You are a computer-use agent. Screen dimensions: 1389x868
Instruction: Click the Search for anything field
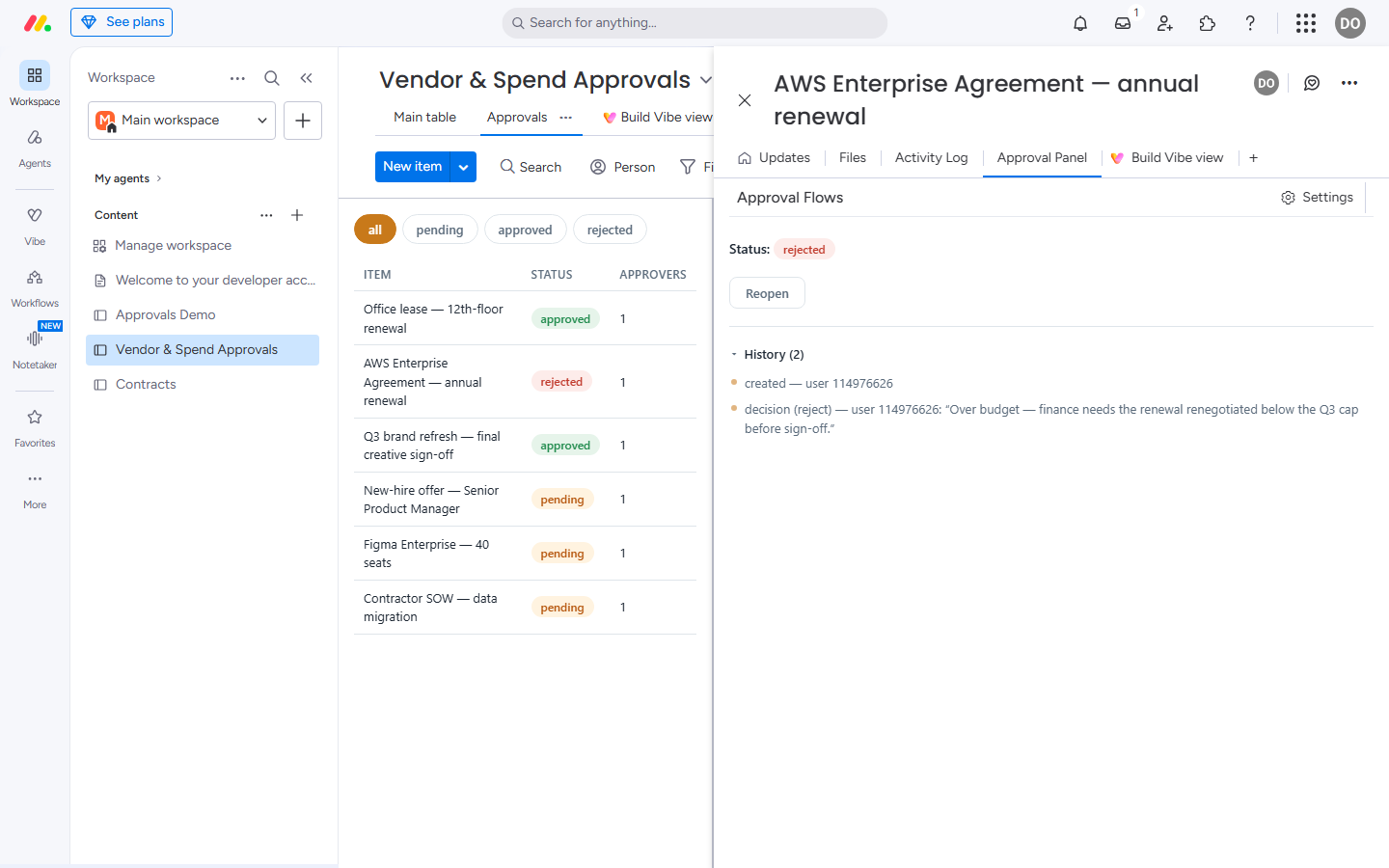(694, 23)
